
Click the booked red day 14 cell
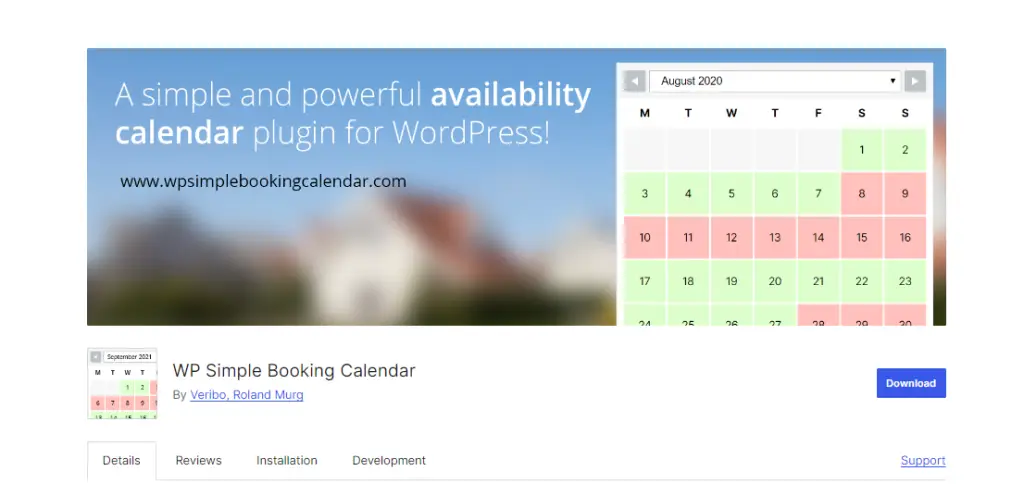[818, 238]
